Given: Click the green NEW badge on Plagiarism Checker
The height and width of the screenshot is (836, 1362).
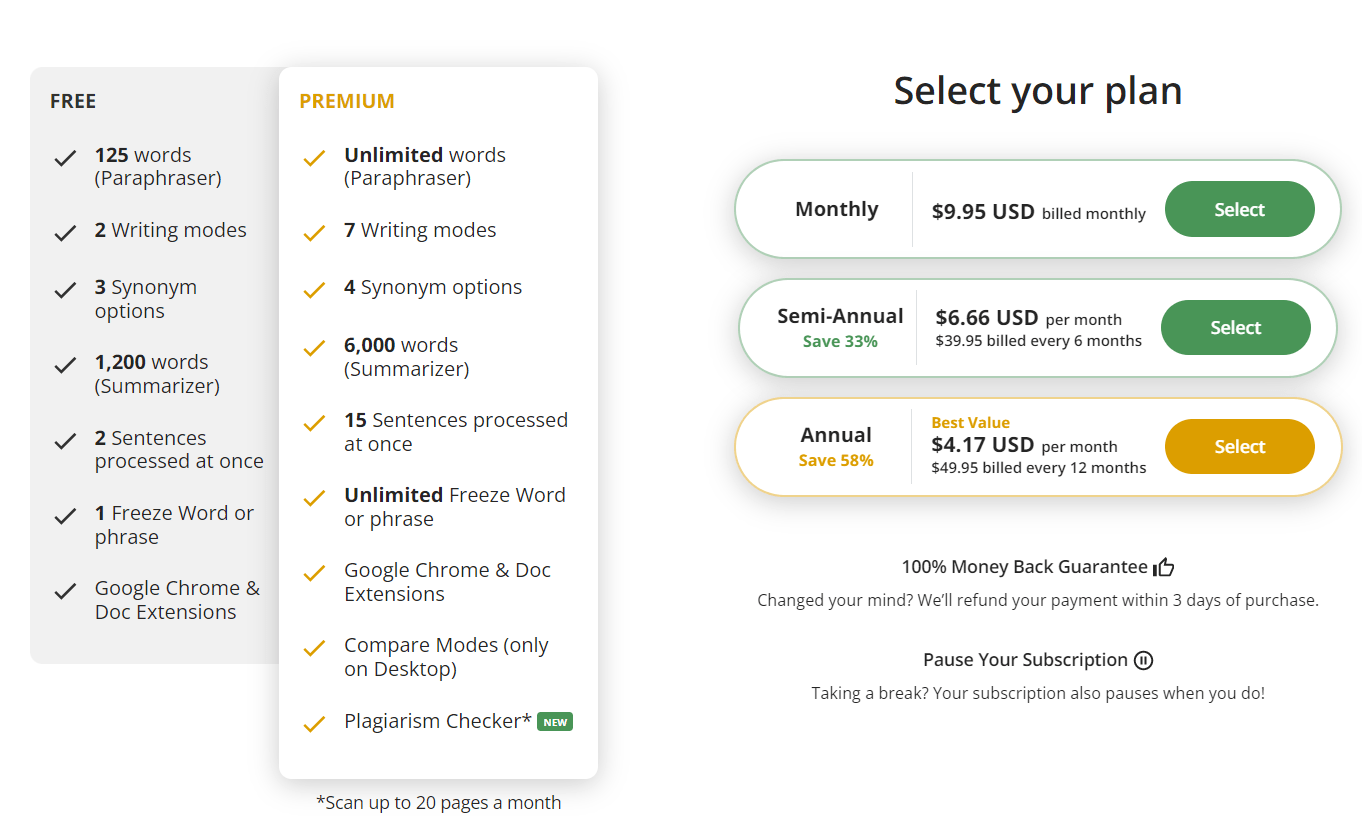Looking at the screenshot, I should [555, 721].
